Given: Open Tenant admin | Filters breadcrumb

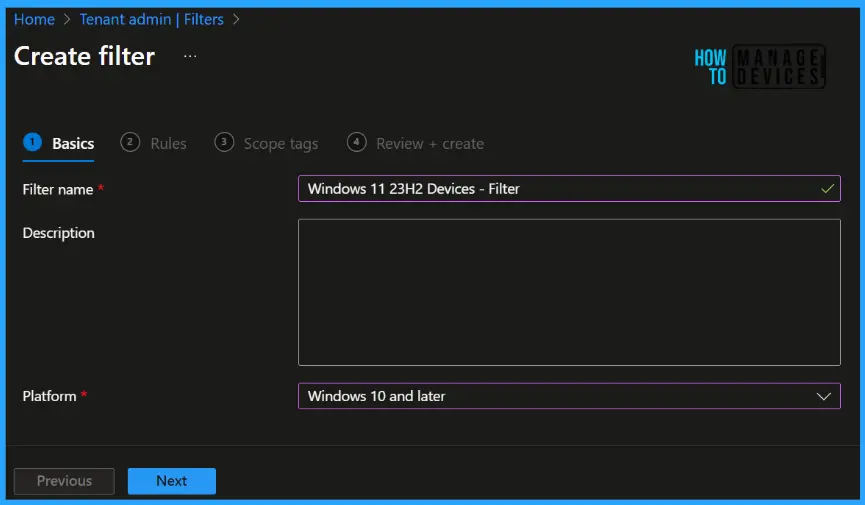Looking at the screenshot, I should [152, 19].
